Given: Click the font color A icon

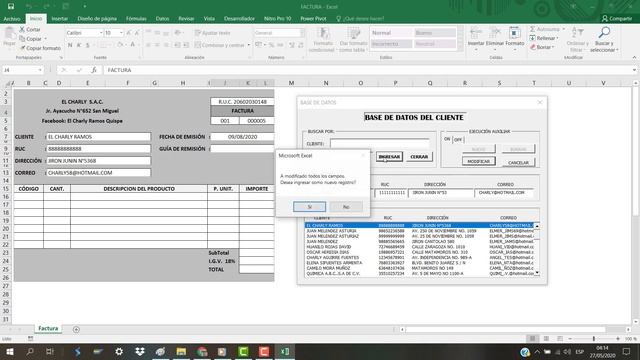Looking at the screenshot, I should [x=132, y=45].
